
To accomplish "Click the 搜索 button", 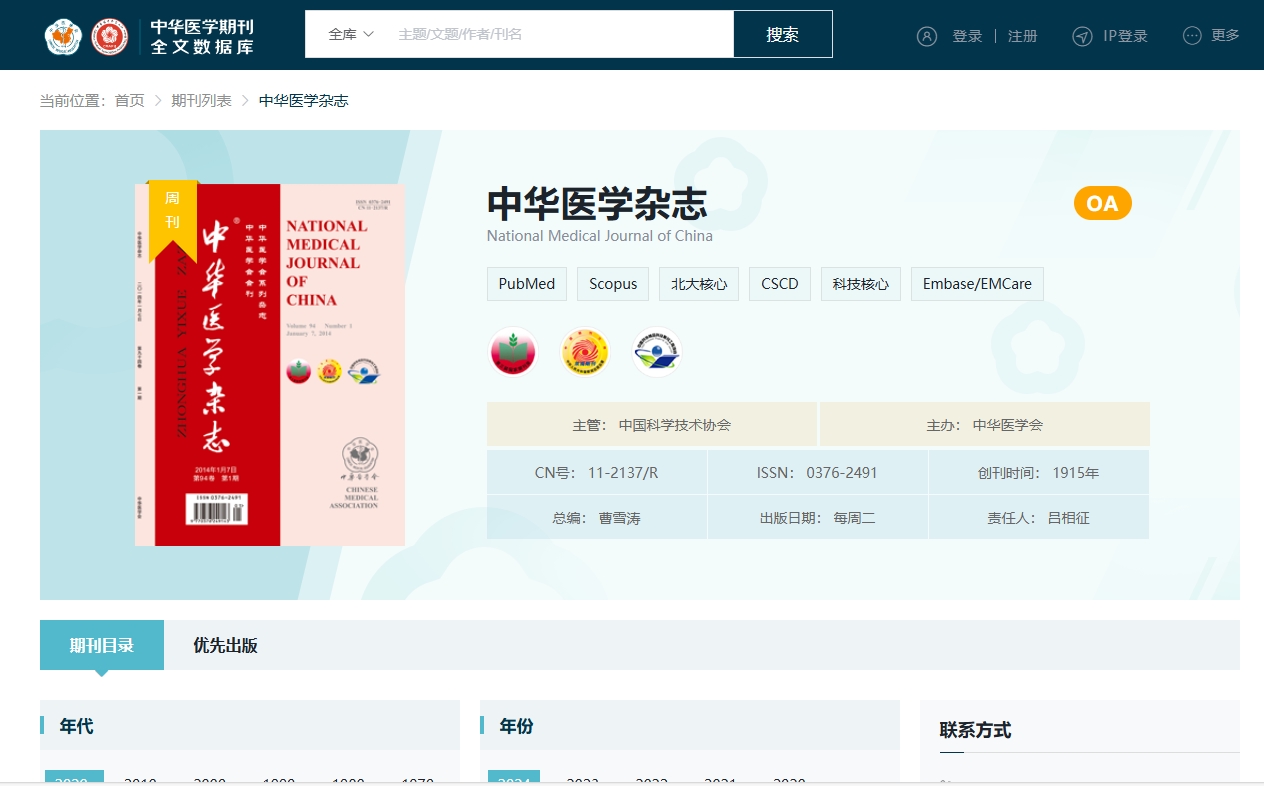I will point(783,34).
